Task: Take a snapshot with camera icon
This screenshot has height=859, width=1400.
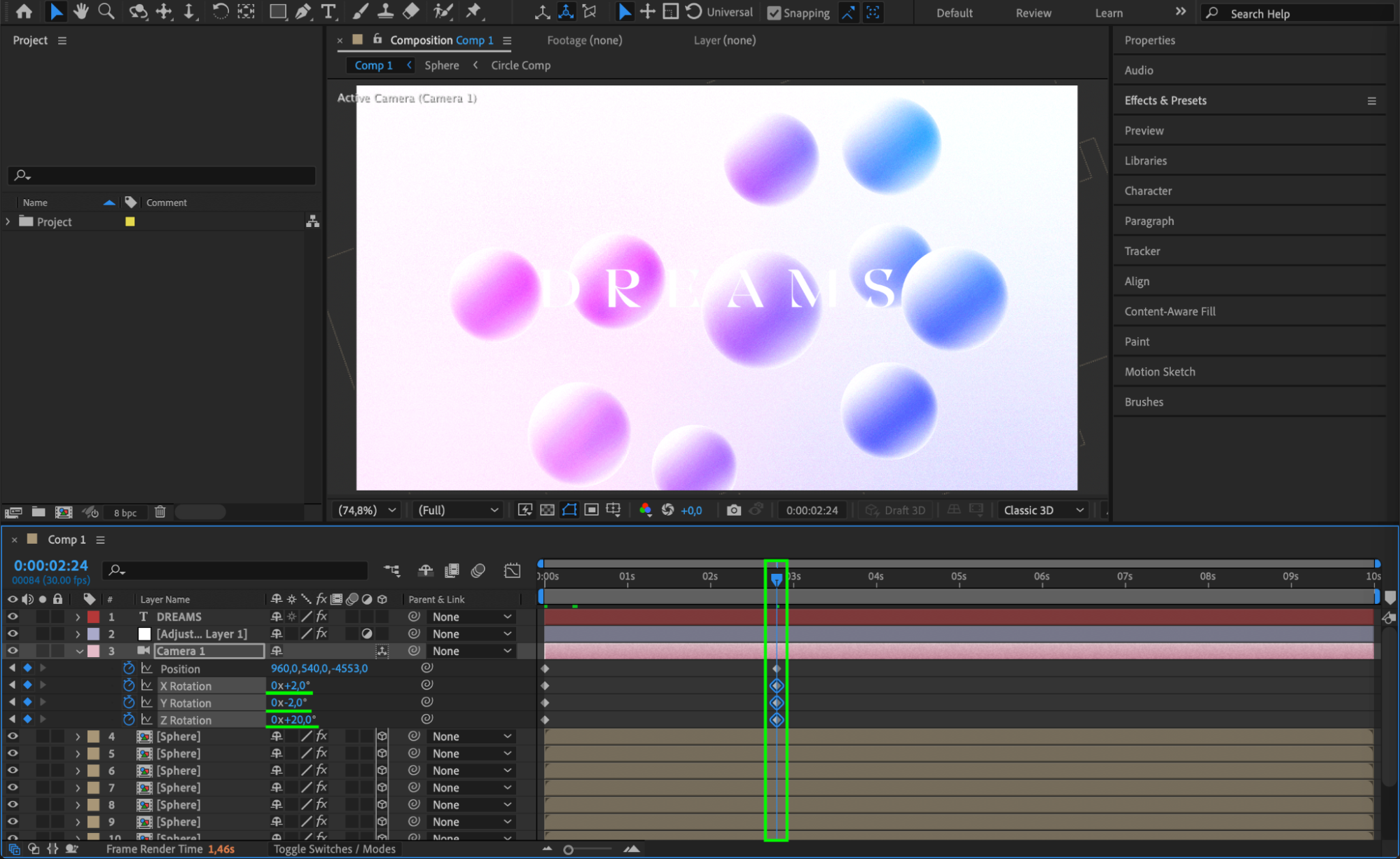Action: [733, 510]
